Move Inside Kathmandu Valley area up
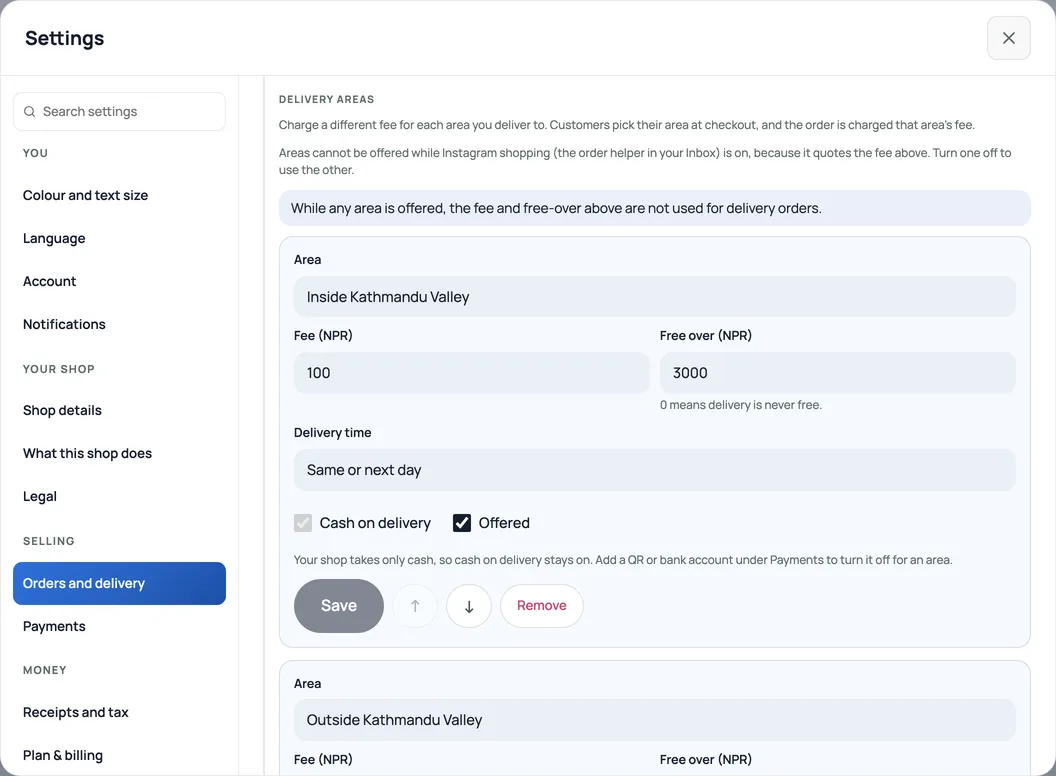 point(415,606)
